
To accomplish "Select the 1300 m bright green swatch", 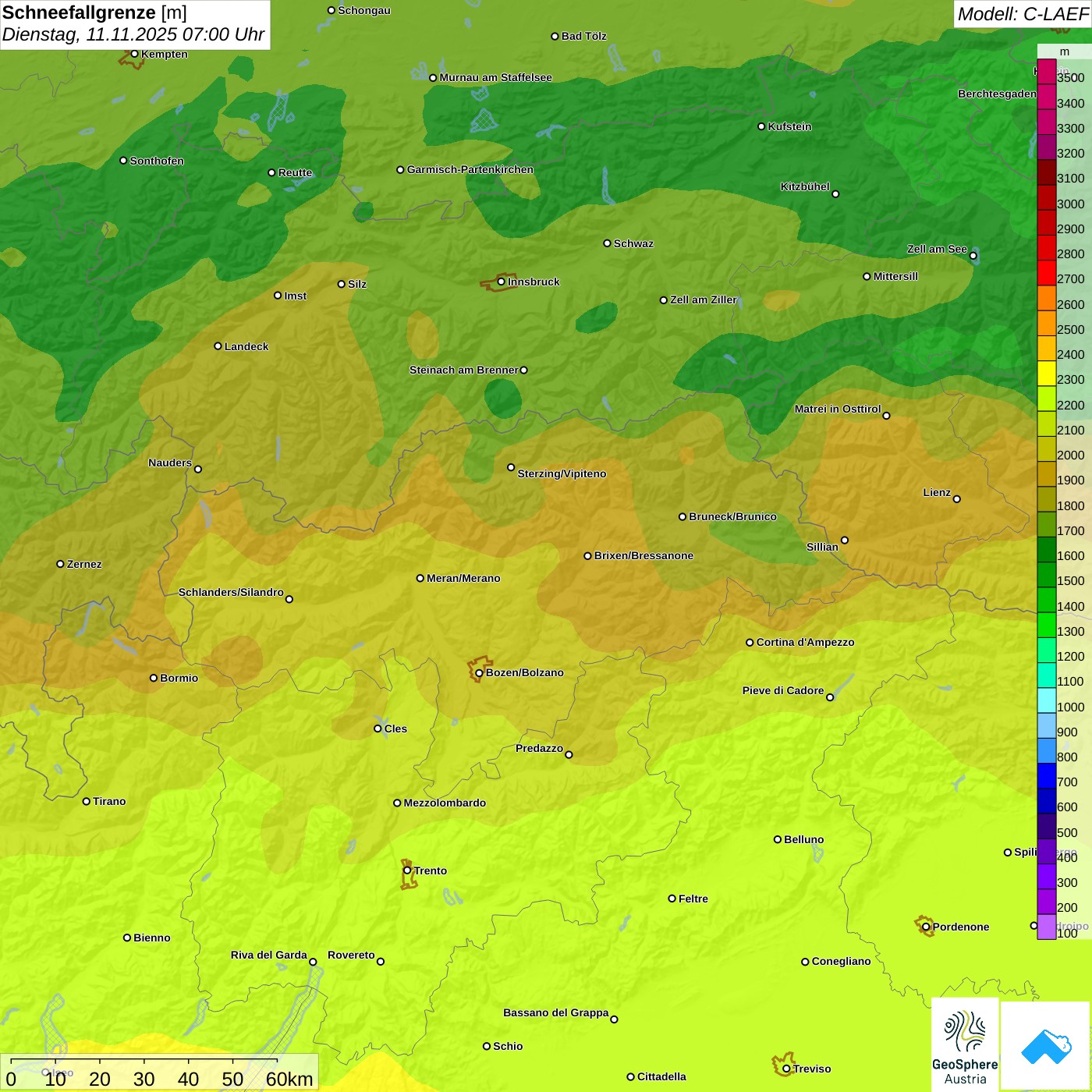I will point(1046,626).
